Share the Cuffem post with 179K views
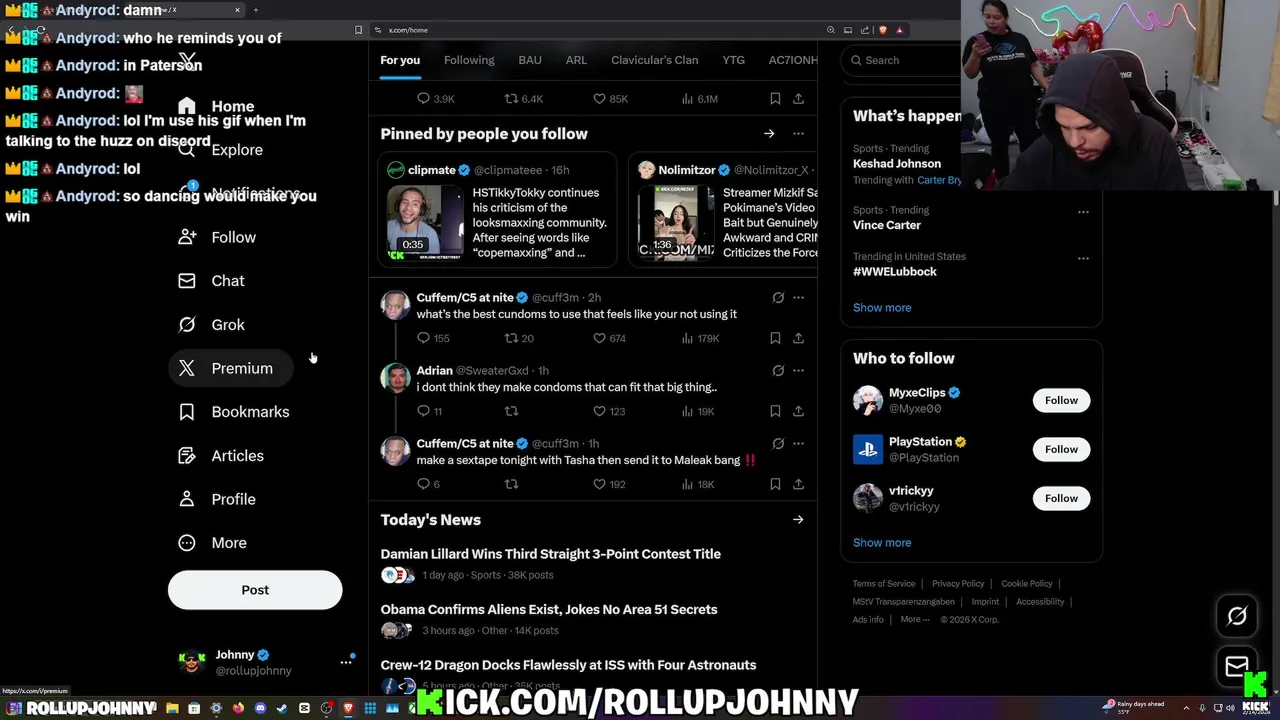The width and height of the screenshot is (1280, 720). (798, 338)
